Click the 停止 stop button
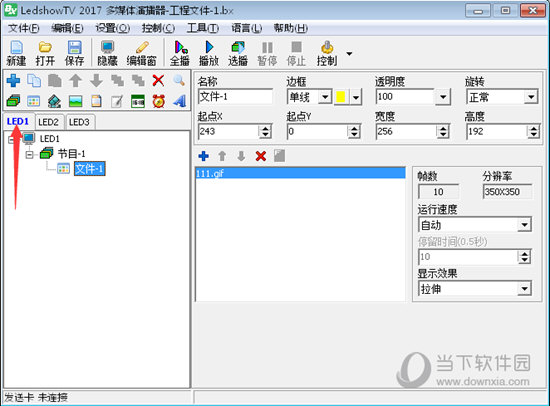 296,53
